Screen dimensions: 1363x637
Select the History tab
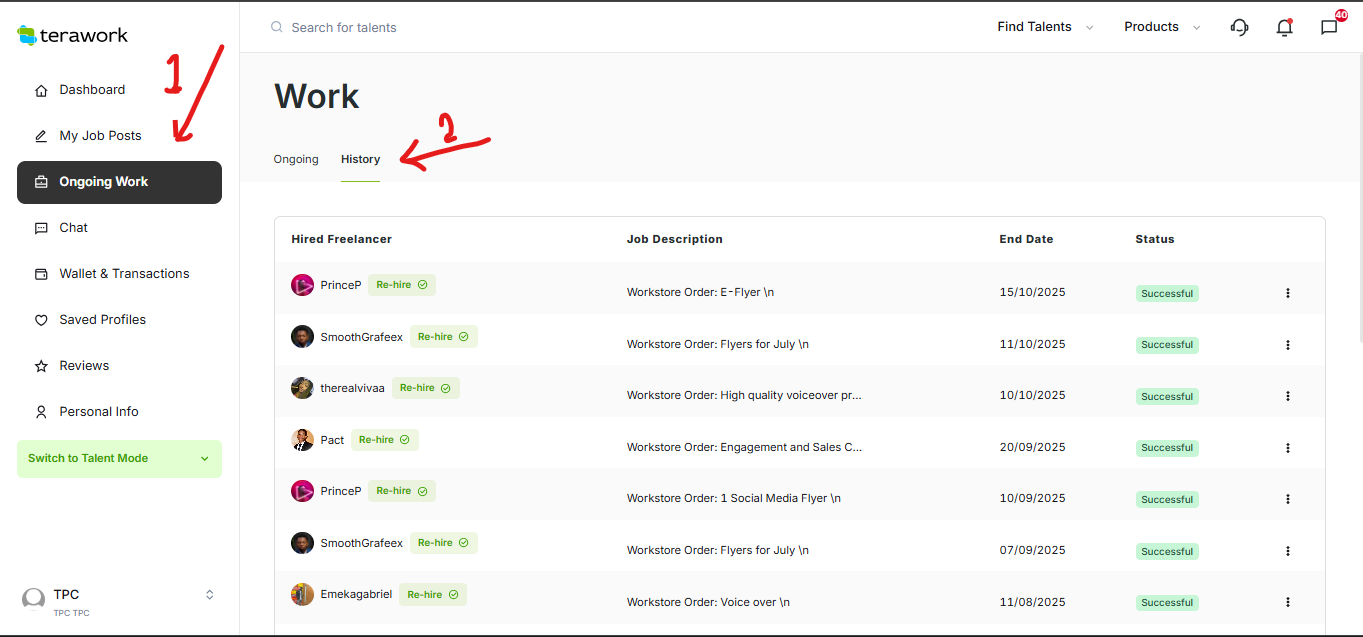[x=360, y=159]
